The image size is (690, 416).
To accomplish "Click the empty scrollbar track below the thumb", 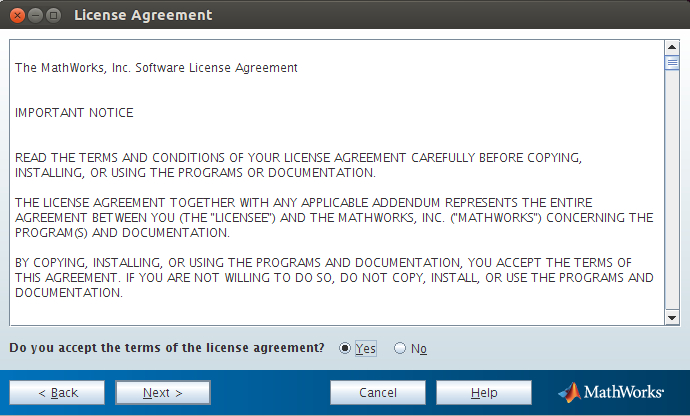I will tap(672, 200).
